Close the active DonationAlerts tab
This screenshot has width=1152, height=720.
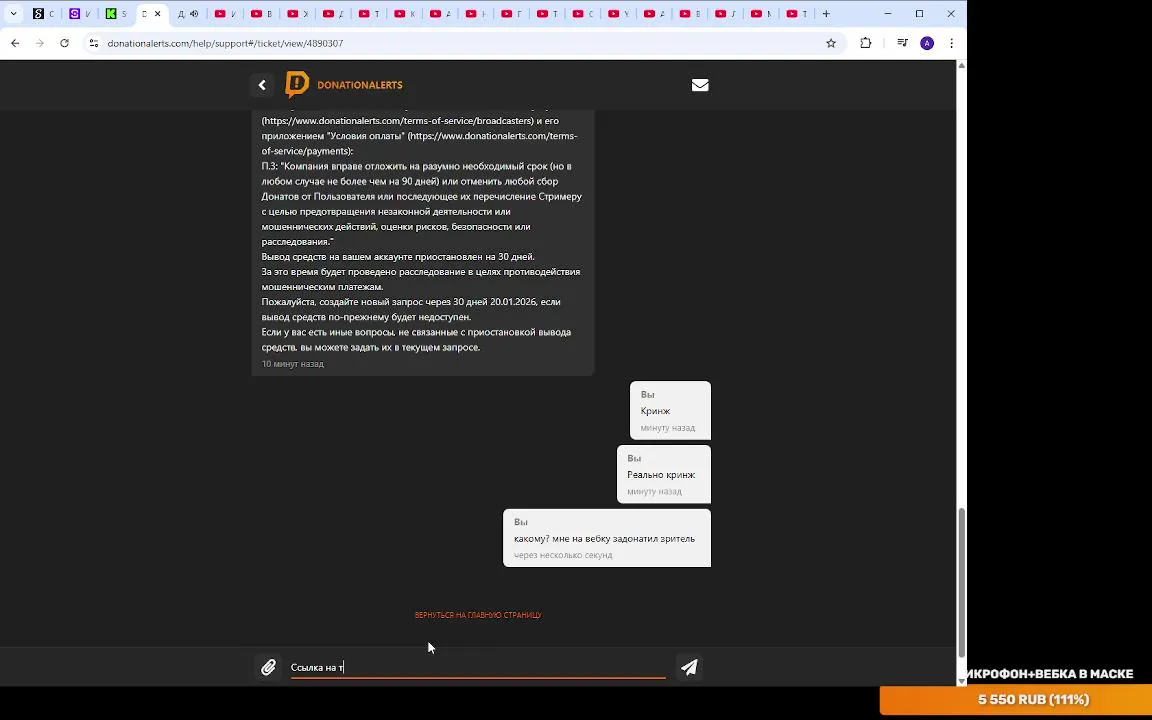coord(157,13)
